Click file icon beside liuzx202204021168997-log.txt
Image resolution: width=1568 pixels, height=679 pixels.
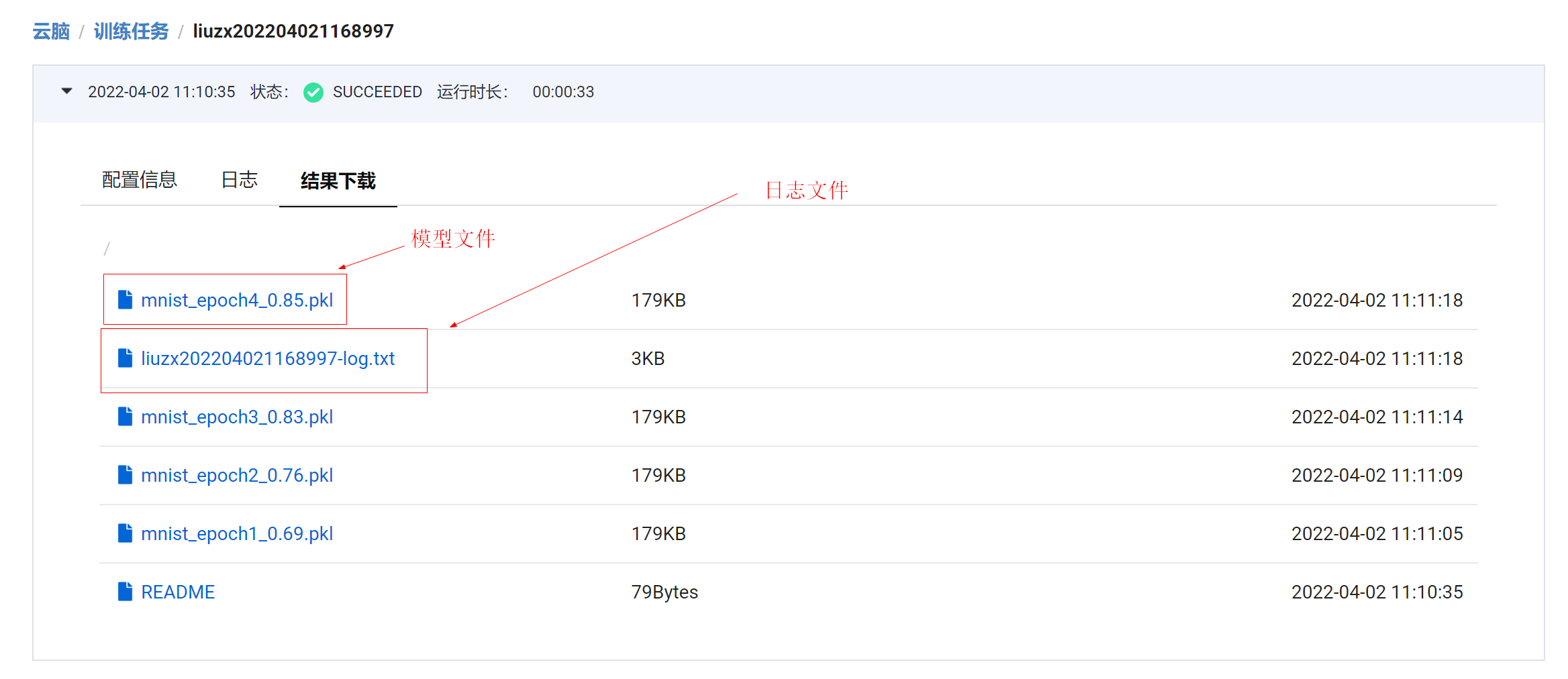click(x=125, y=358)
